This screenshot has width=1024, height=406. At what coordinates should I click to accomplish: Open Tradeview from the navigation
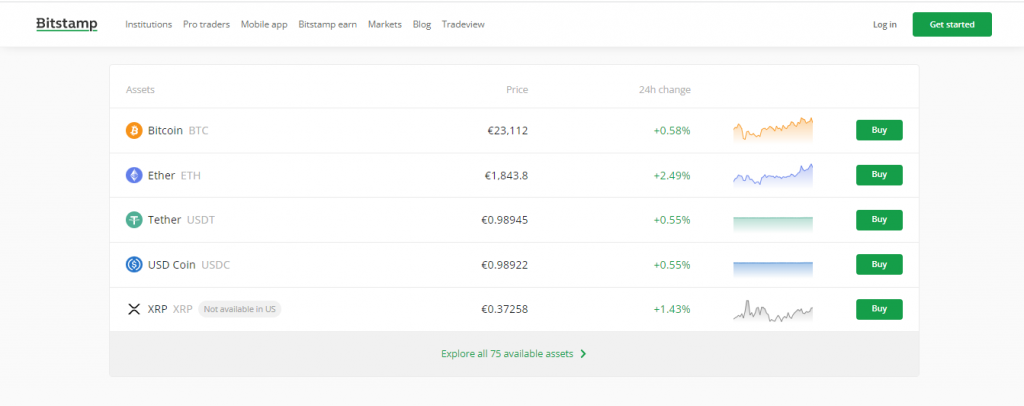(463, 25)
